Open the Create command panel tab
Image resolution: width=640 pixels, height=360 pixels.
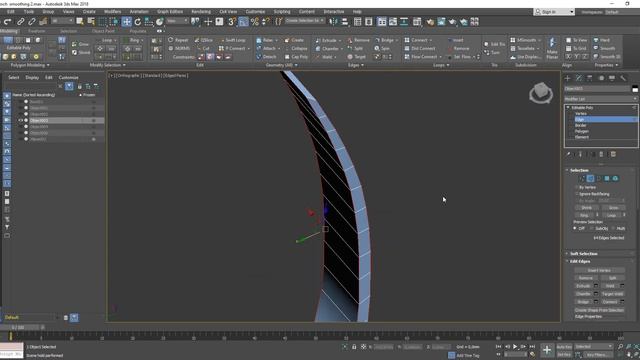(x=567, y=78)
